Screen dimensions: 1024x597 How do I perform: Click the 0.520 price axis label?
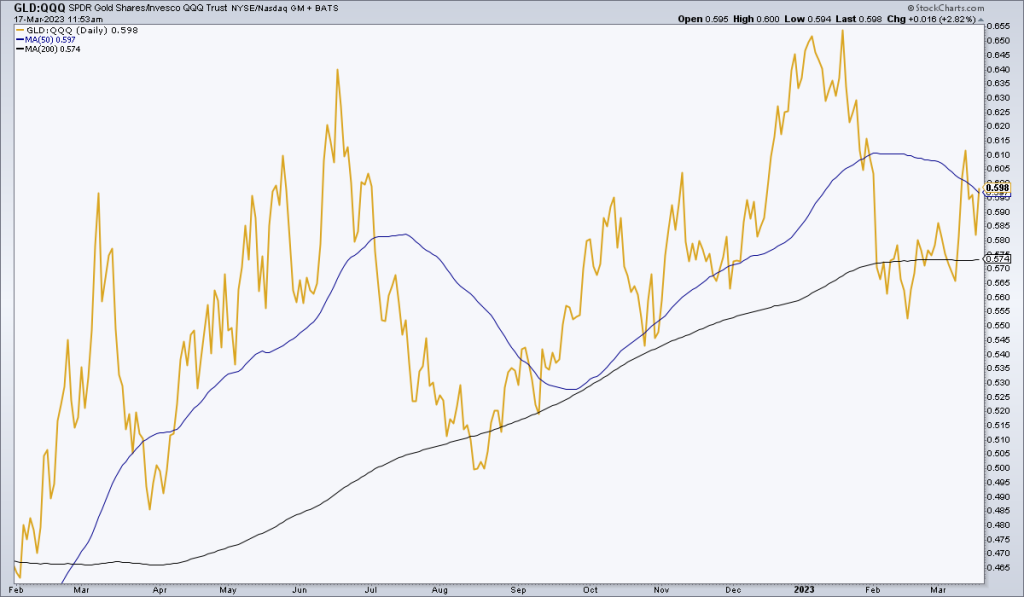pos(1000,411)
